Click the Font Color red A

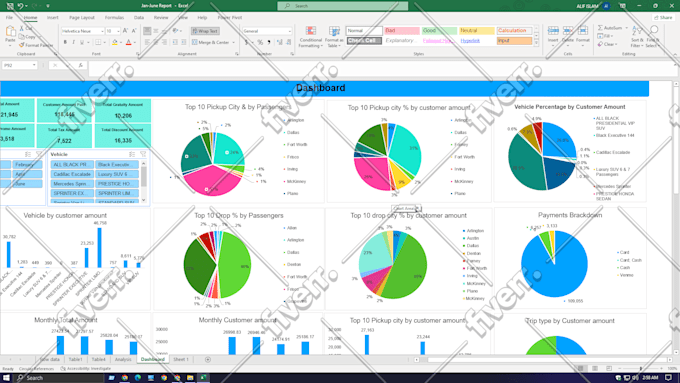(x=128, y=42)
